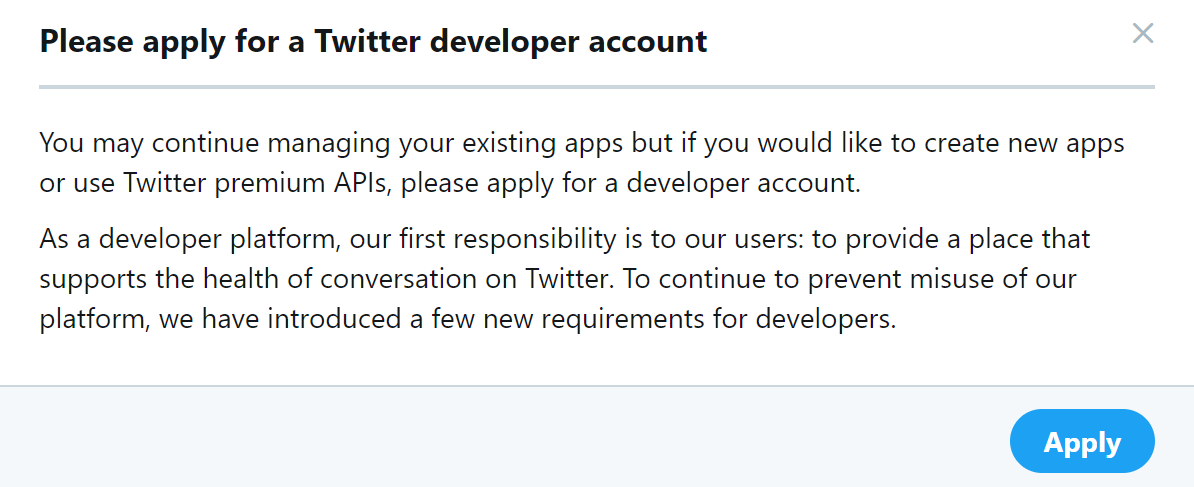Click the phrase "create new apps"
Viewport: 1194px width, 487px height.
[x=1023, y=143]
